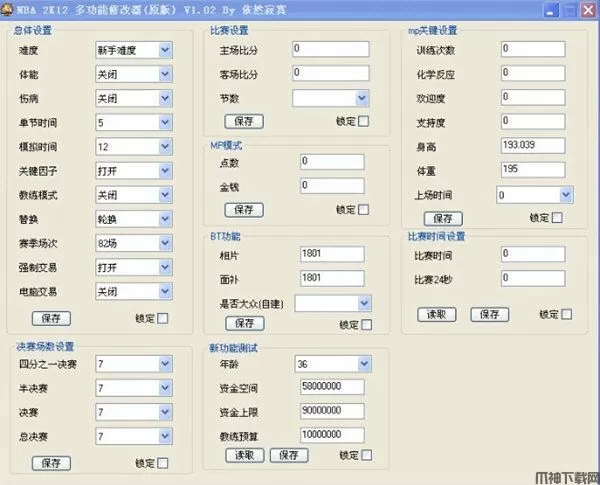Focus the 比赛时间 input field
This screenshot has height=485, width=600.
tap(533, 254)
